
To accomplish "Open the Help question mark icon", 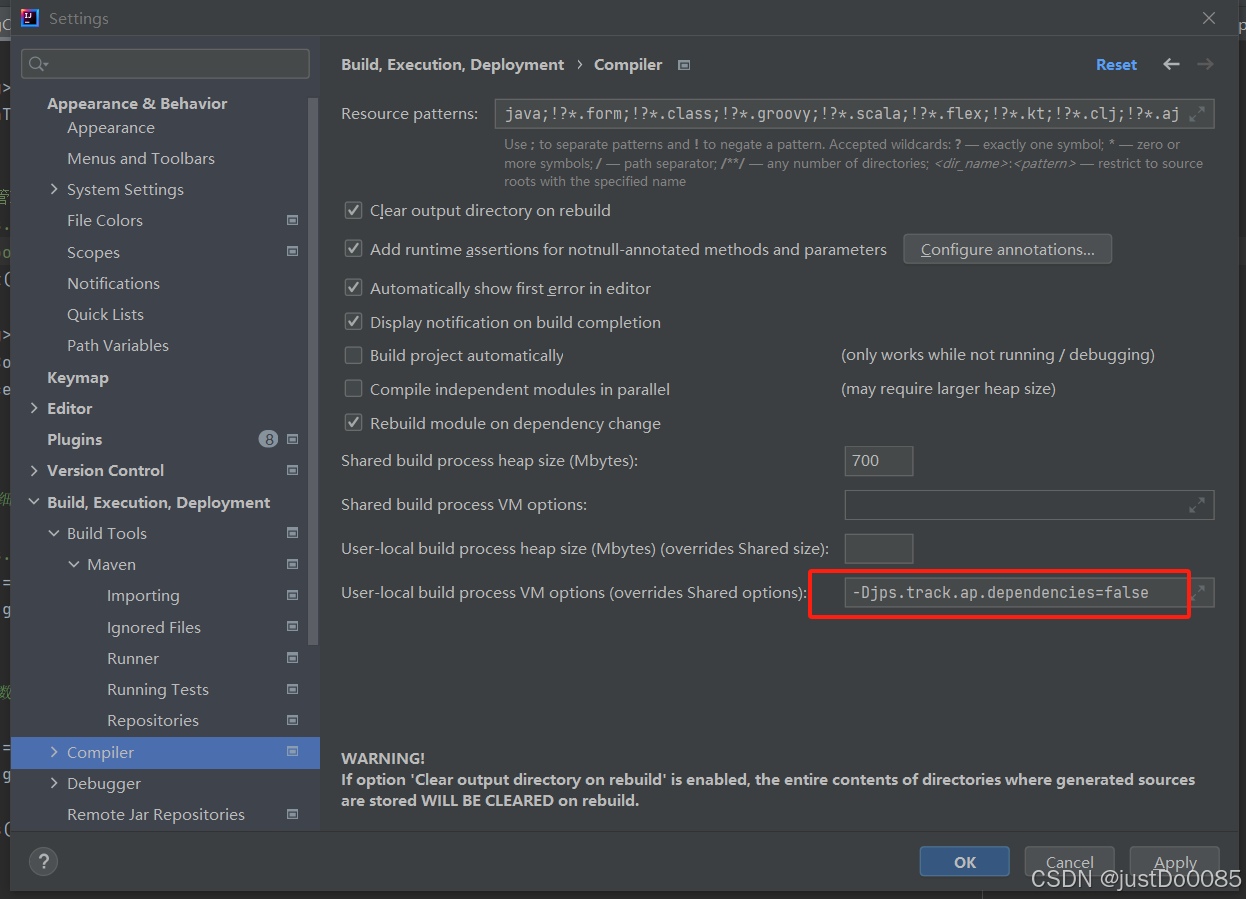I will [x=43, y=861].
